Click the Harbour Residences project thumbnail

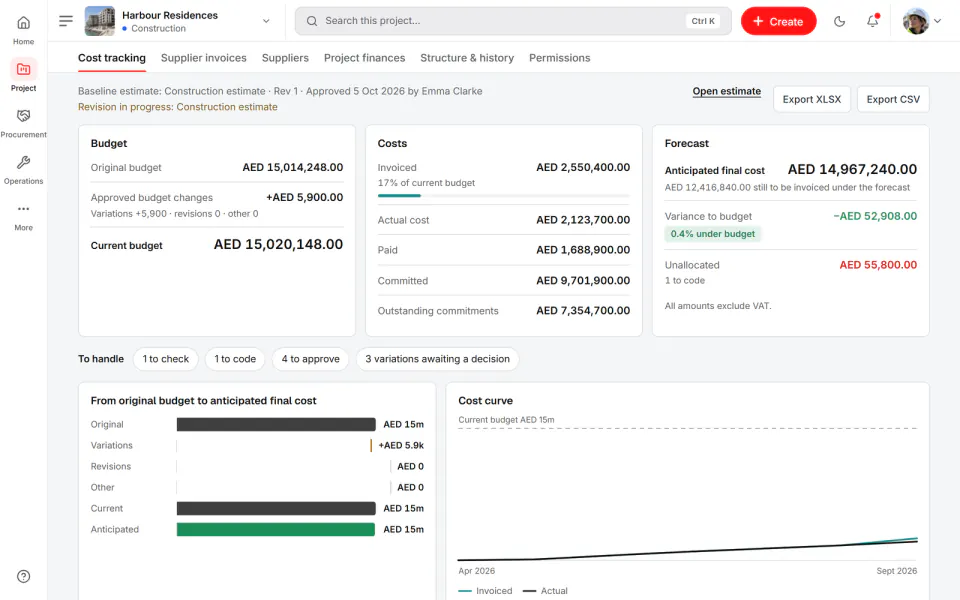(x=99, y=21)
